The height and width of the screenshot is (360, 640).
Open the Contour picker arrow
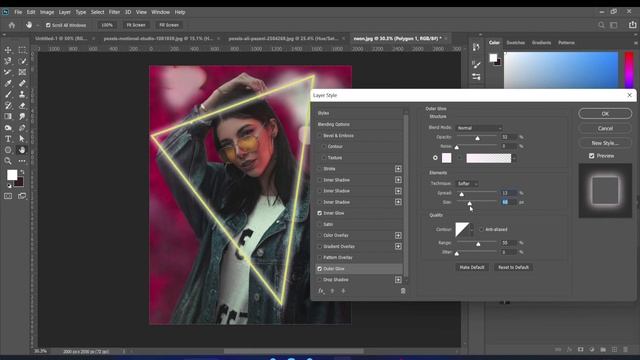point(471,229)
